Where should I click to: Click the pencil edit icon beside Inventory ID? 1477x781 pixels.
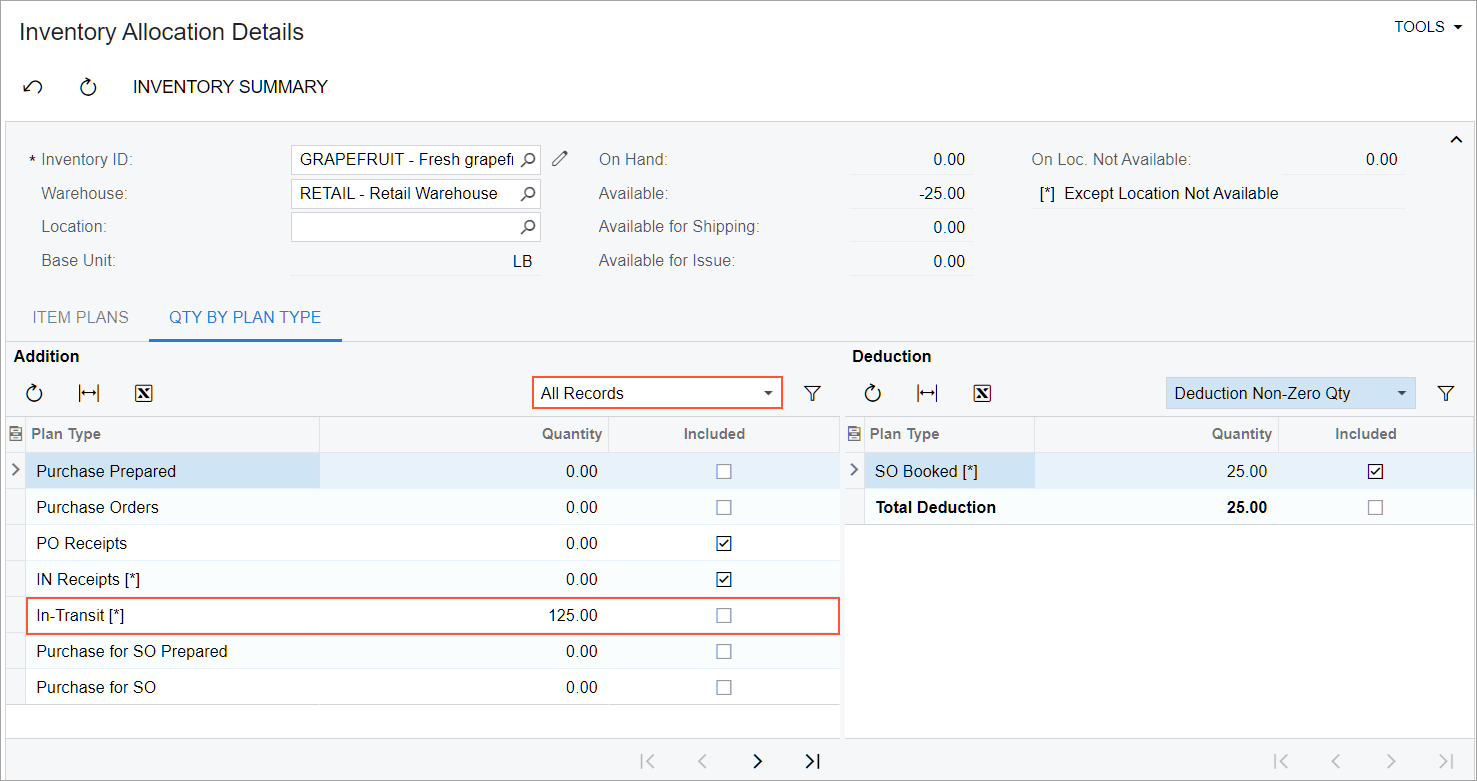(560, 159)
